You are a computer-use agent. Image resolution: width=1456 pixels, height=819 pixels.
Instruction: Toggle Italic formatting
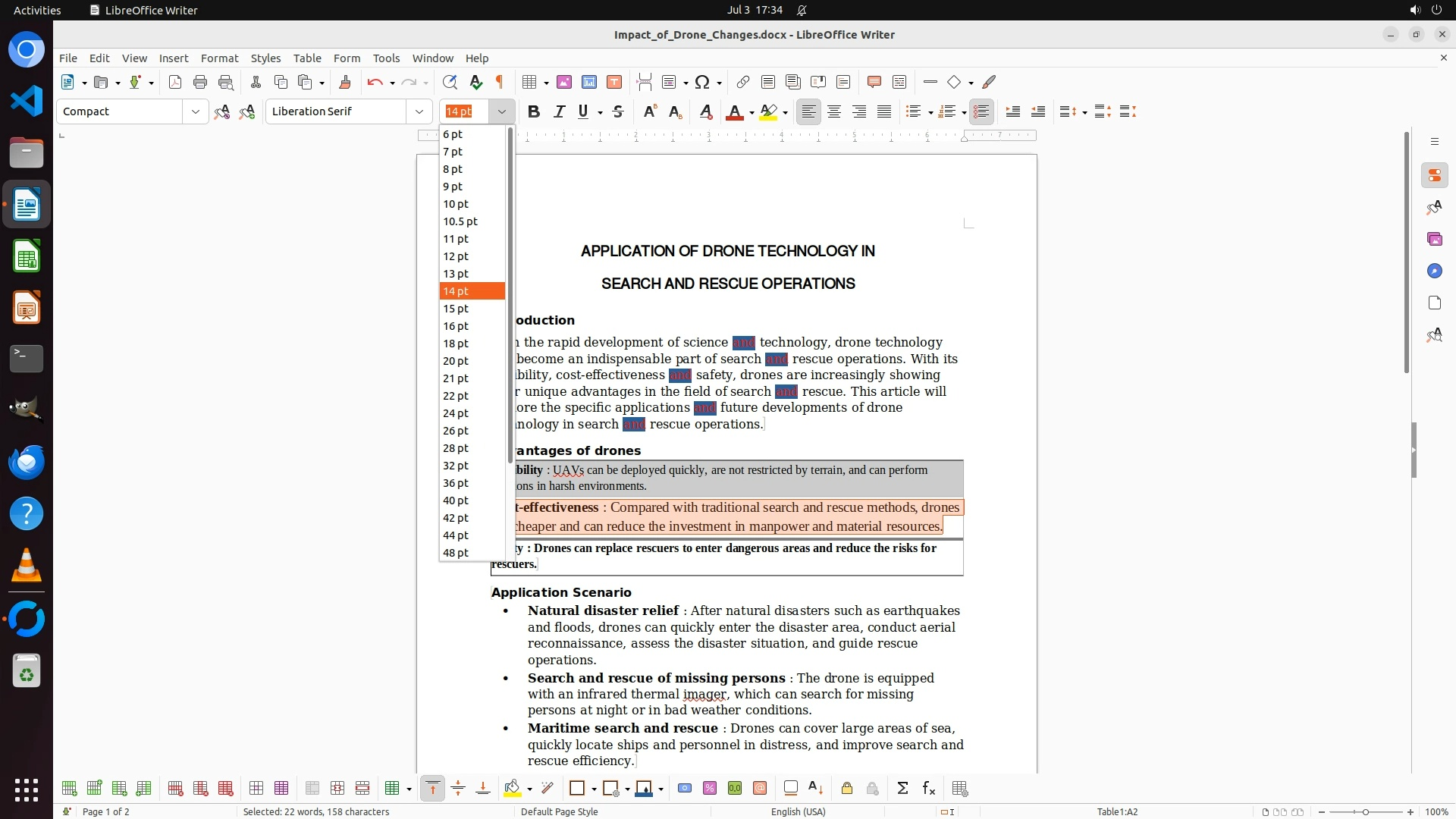(559, 111)
